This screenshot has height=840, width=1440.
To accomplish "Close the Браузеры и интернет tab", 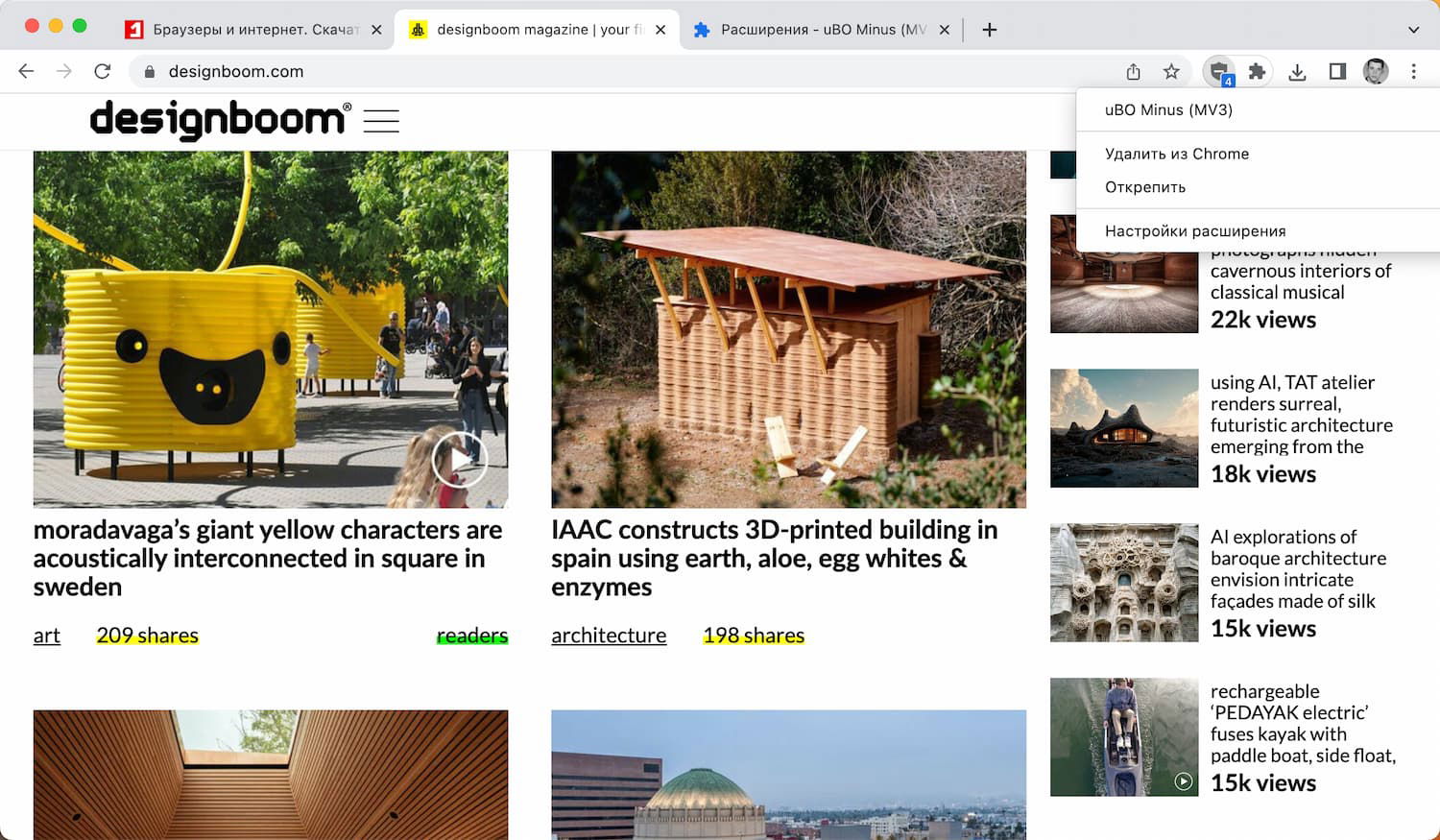I will (x=376, y=30).
